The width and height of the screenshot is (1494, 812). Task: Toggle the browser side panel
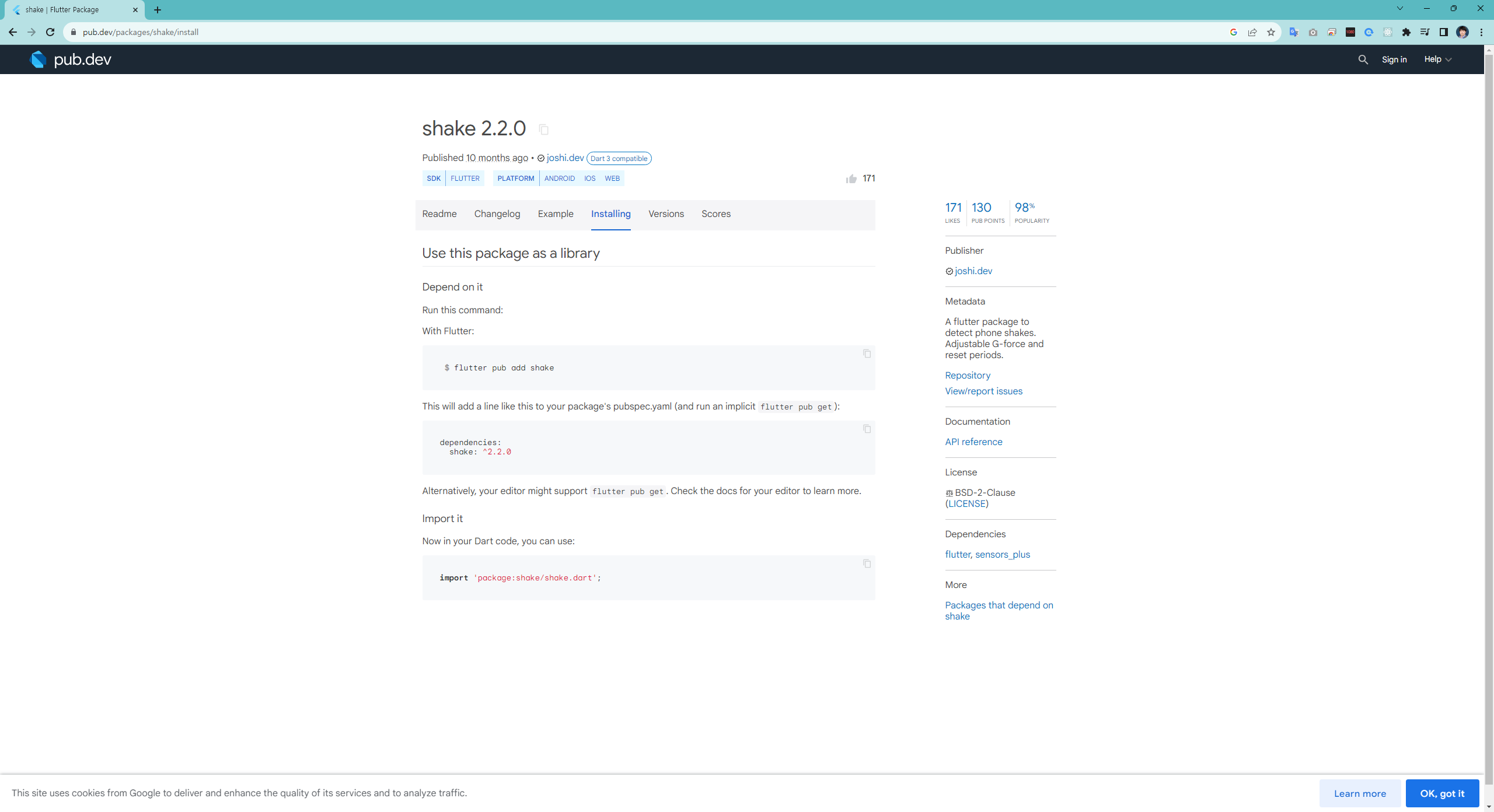(x=1443, y=32)
